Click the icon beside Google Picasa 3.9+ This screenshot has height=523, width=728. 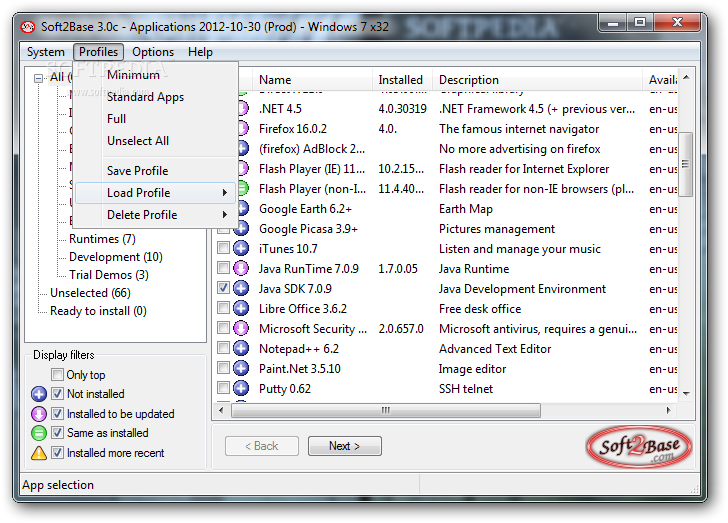point(241,229)
